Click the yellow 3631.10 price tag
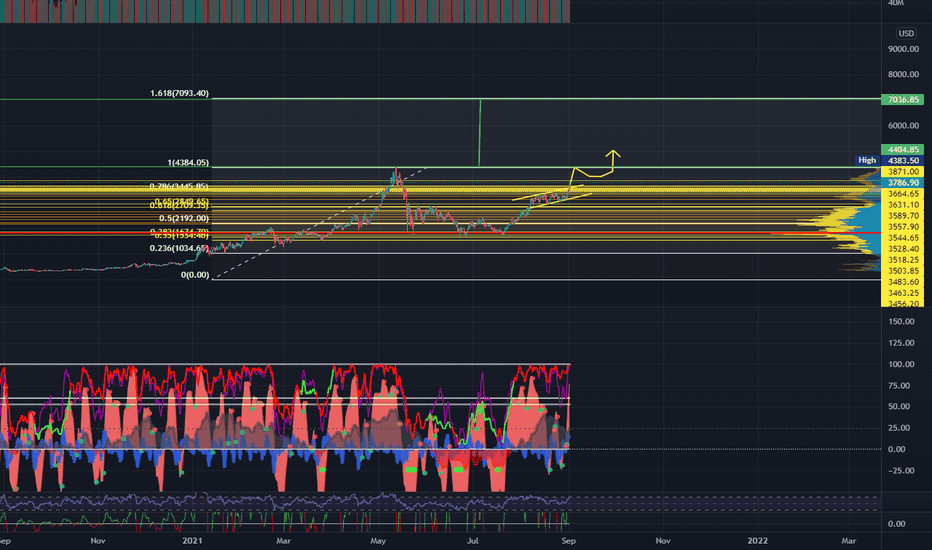 pyautogui.click(x=902, y=205)
